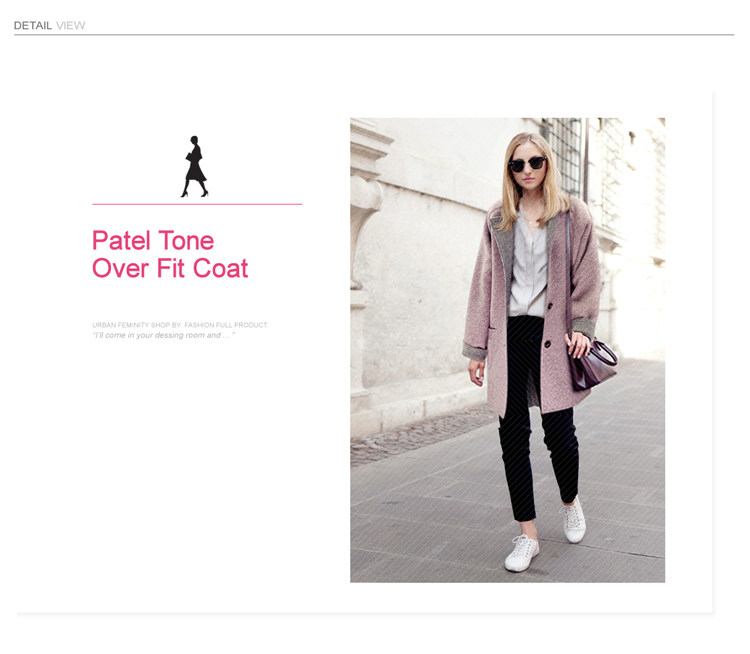
Task: Click the pink divider line under the silhouette
Action: (x=197, y=204)
